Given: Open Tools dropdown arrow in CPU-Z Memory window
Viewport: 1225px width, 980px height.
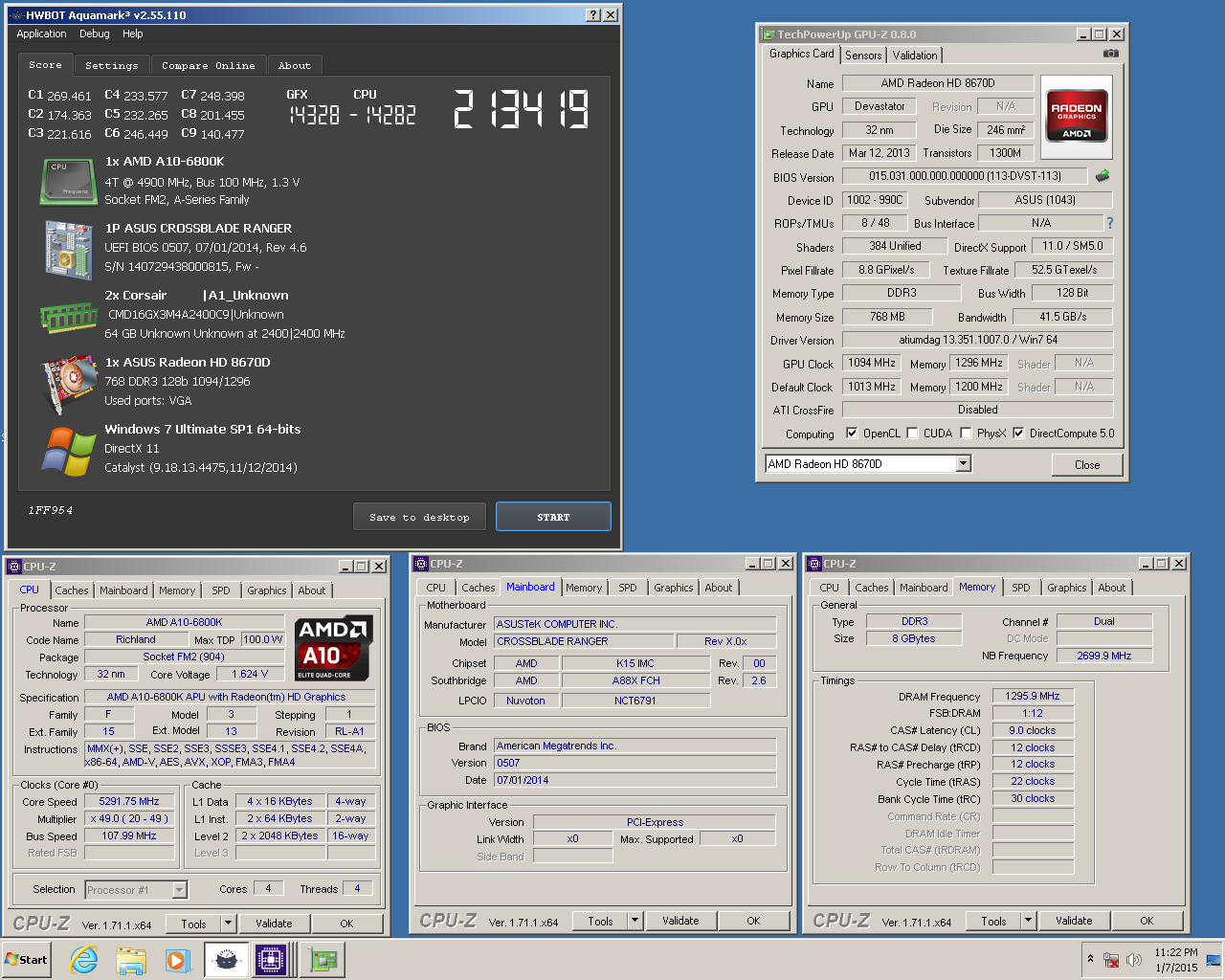Looking at the screenshot, I should pos(1028,921).
